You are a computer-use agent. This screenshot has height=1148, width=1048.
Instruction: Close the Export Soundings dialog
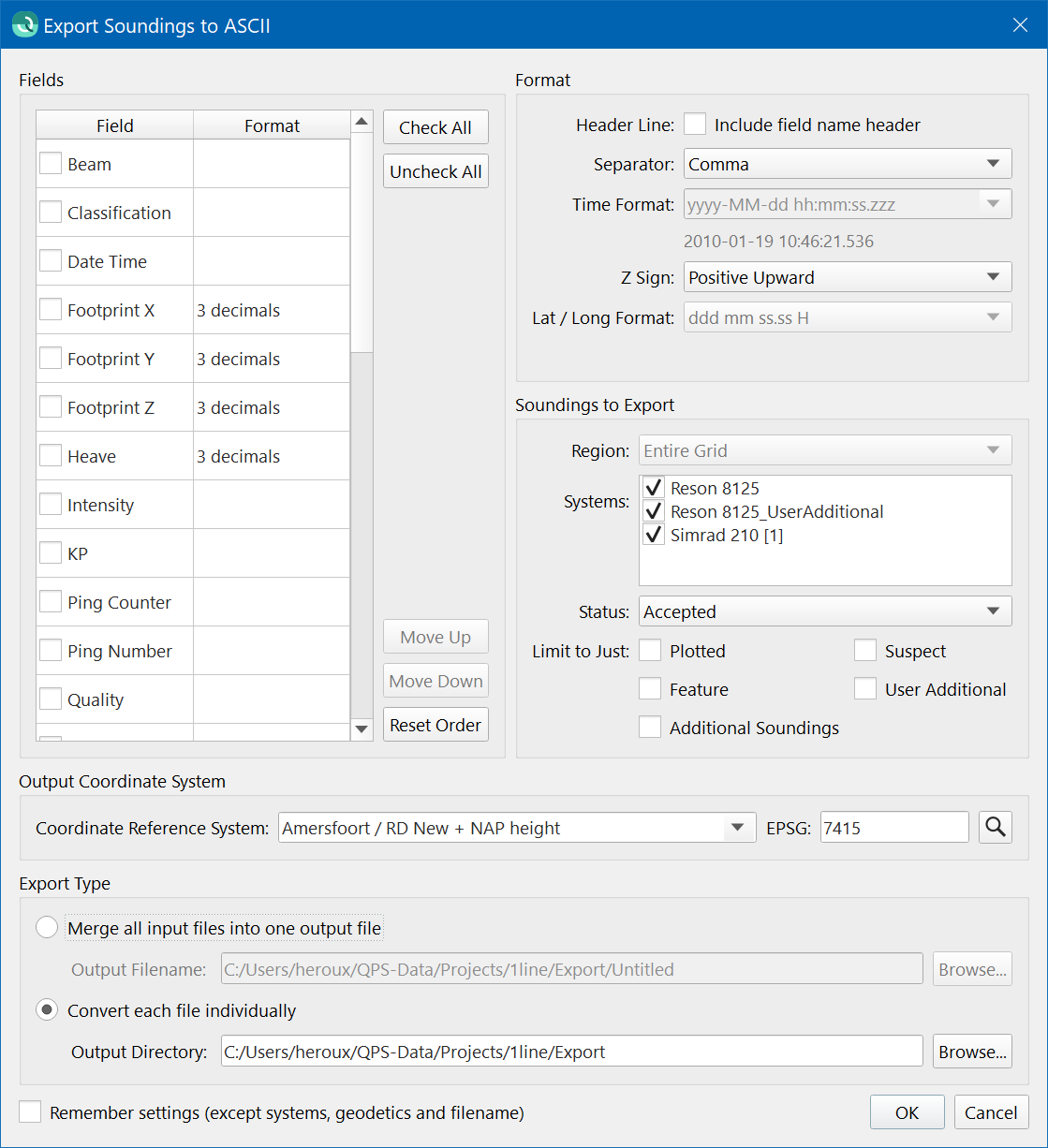(1020, 25)
